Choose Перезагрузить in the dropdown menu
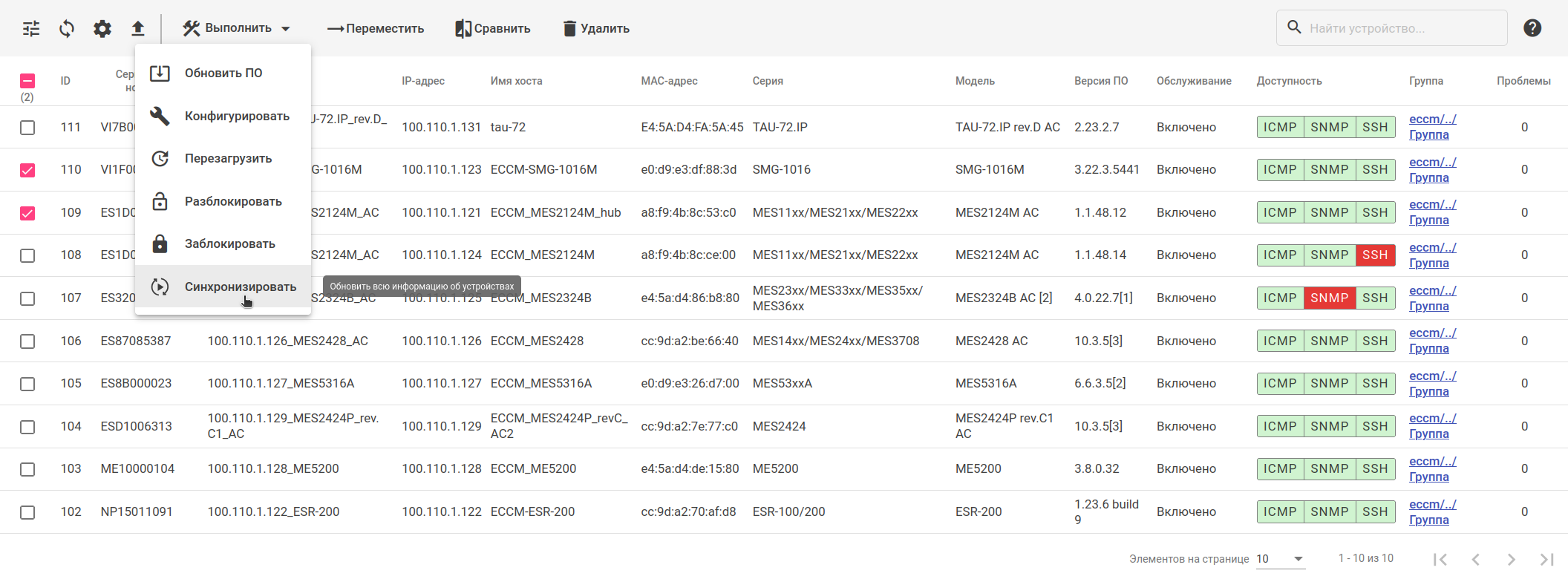The height and width of the screenshot is (579, 1568). tap(228, 159)
